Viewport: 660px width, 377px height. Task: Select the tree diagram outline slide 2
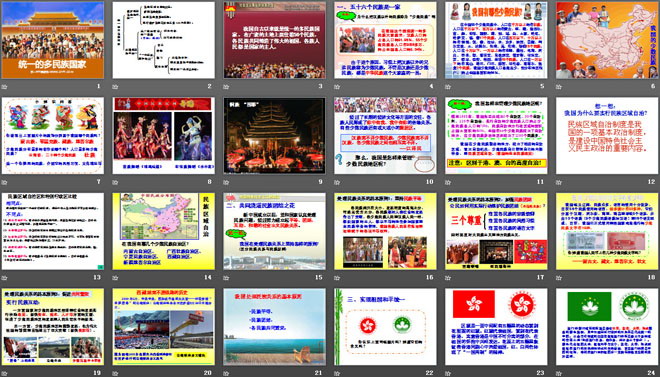coord(164,40)
